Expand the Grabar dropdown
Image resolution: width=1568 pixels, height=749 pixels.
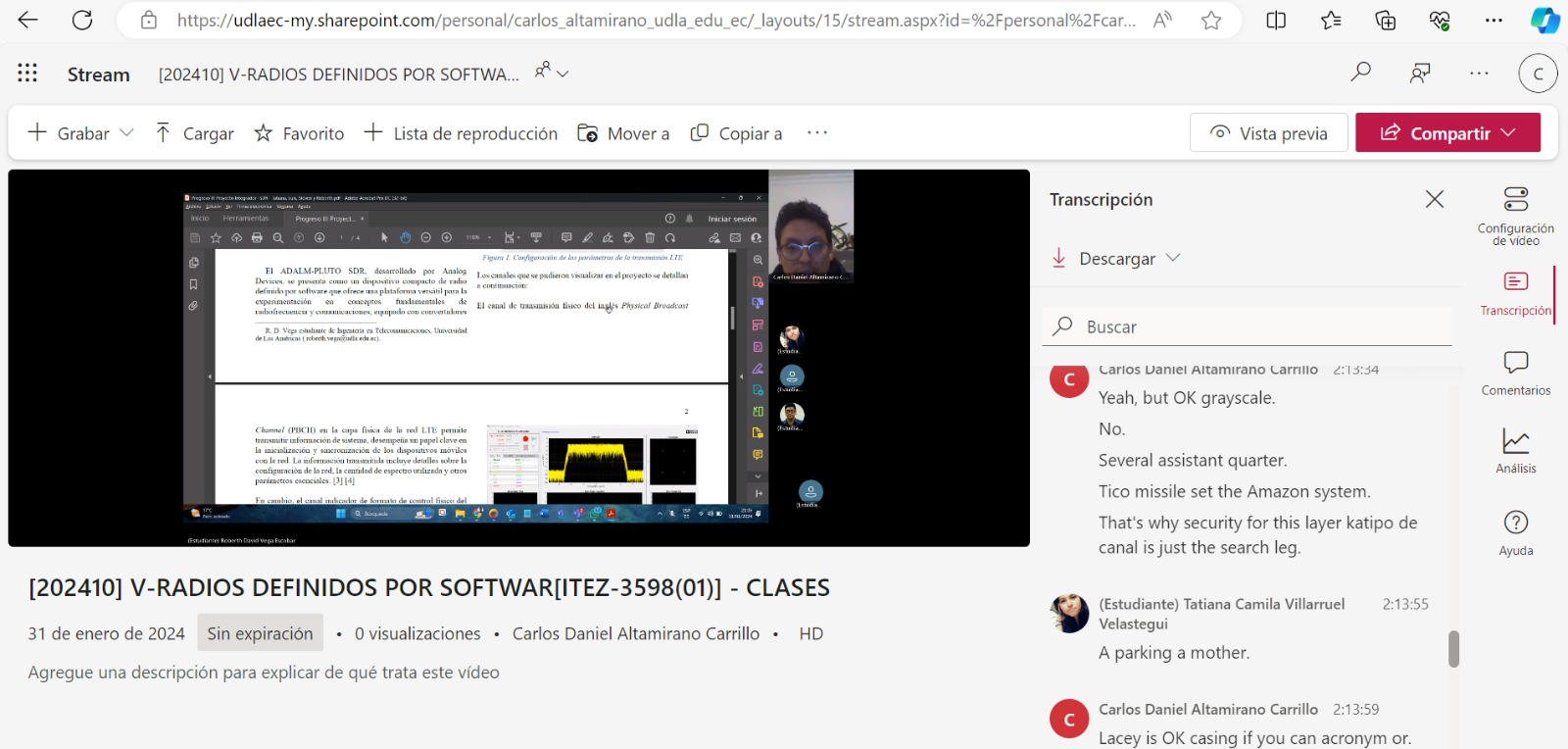tap(126, 133)
